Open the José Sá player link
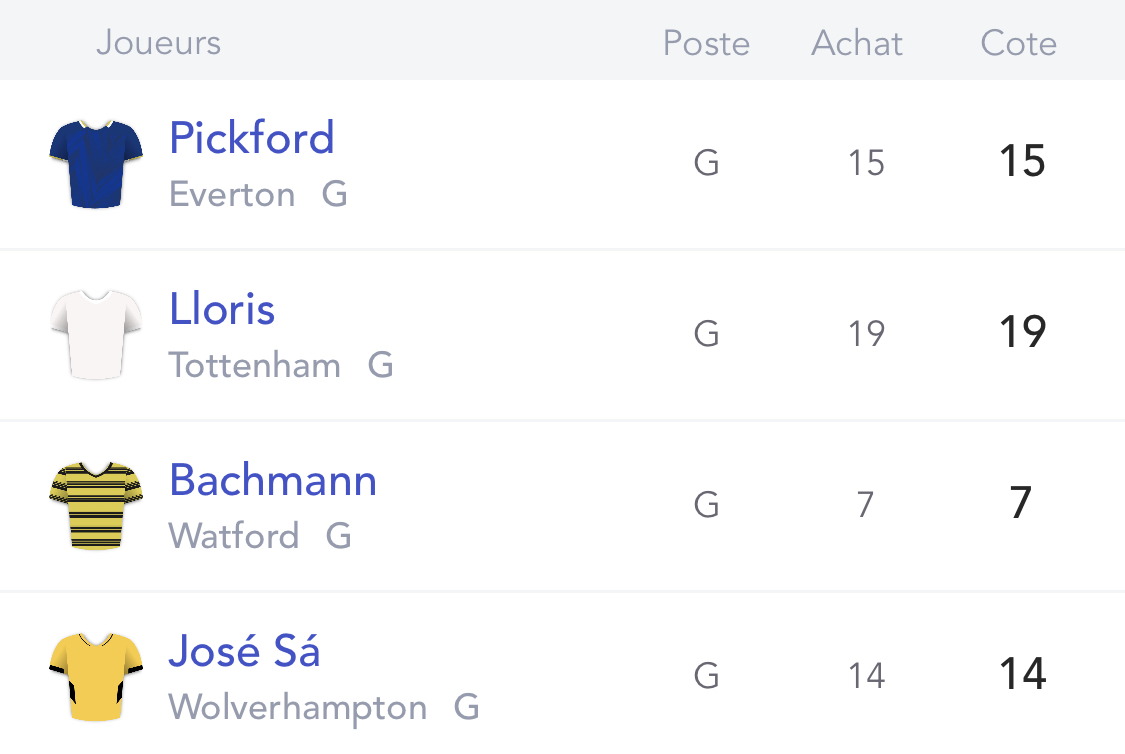The image size is (1125, 754). [x=244, y=651]
